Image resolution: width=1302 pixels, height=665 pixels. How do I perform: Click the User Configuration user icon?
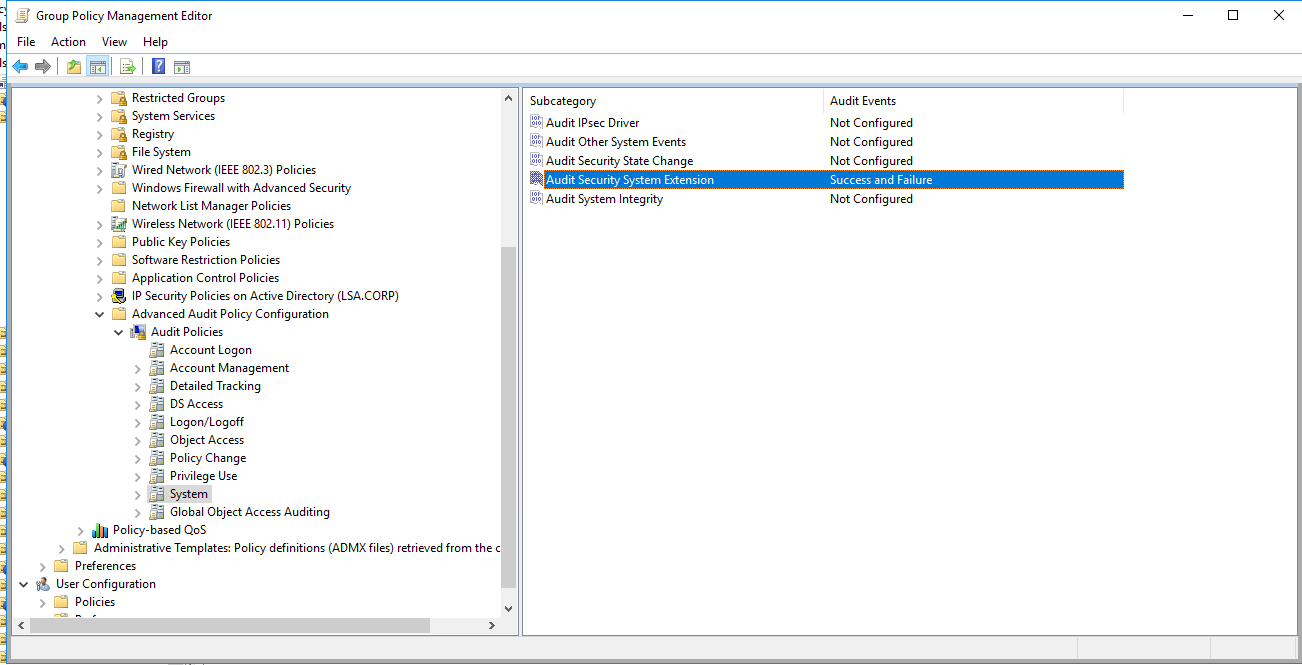tap(43, 584)
